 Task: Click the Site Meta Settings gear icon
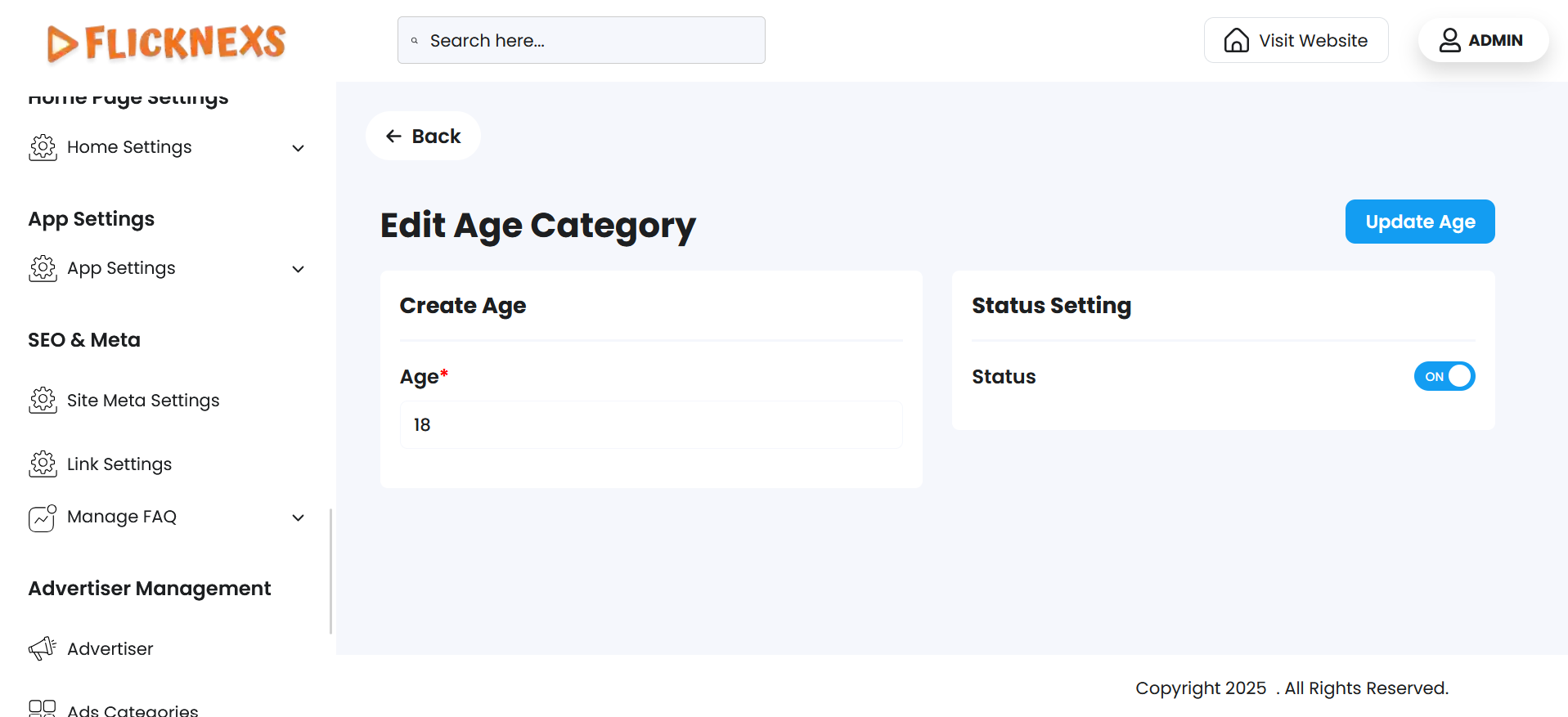pos(43,401)
